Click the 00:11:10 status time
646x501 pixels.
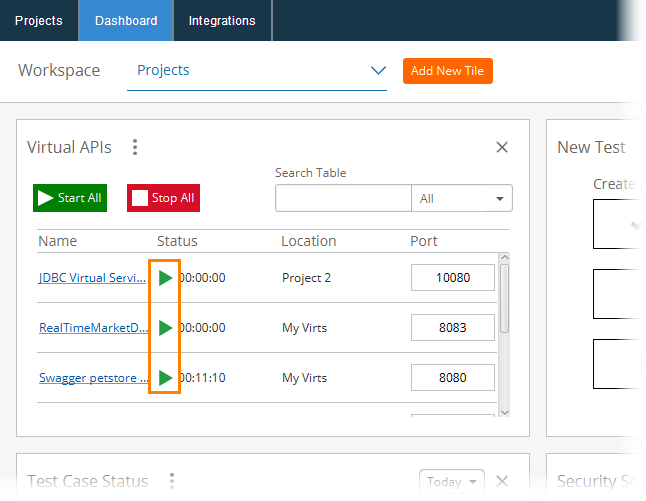click(203, 378)
